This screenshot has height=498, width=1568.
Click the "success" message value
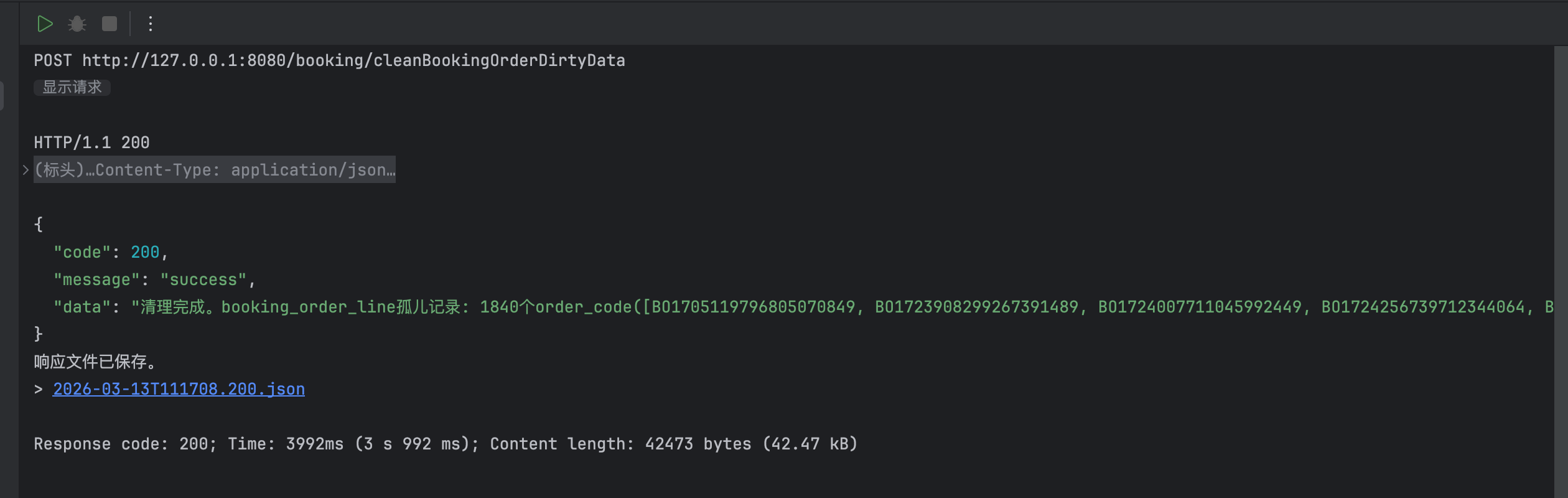tap(203, 280)
